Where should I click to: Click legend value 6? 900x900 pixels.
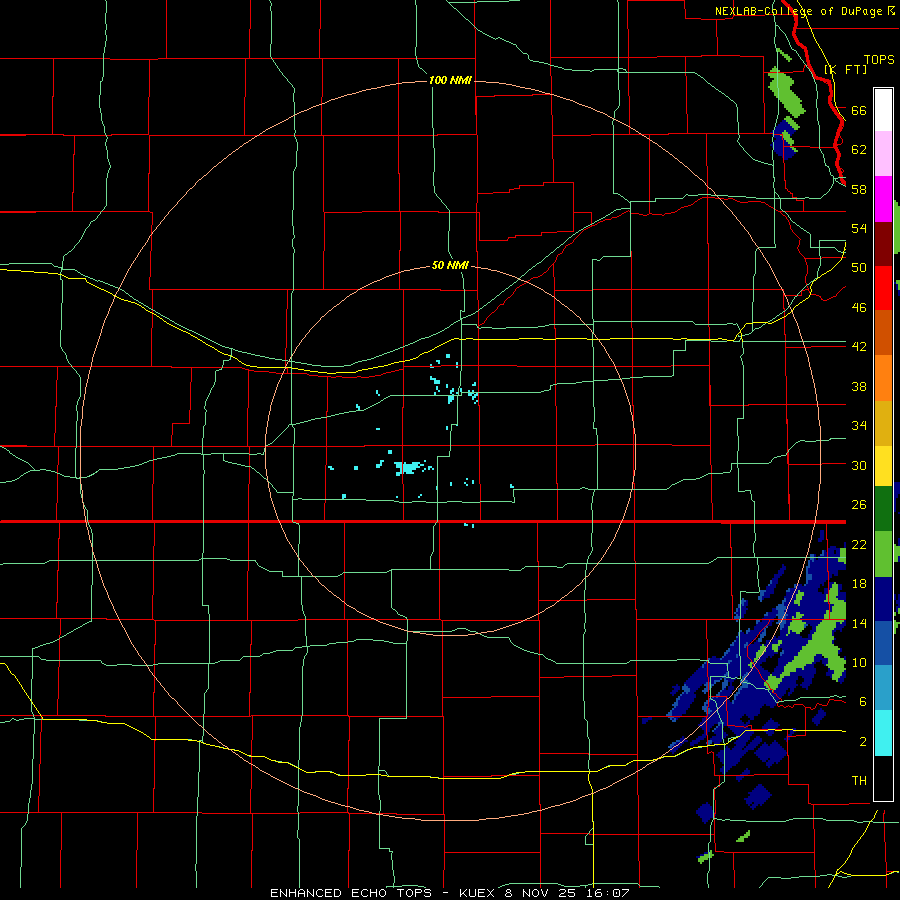(863, 701)
